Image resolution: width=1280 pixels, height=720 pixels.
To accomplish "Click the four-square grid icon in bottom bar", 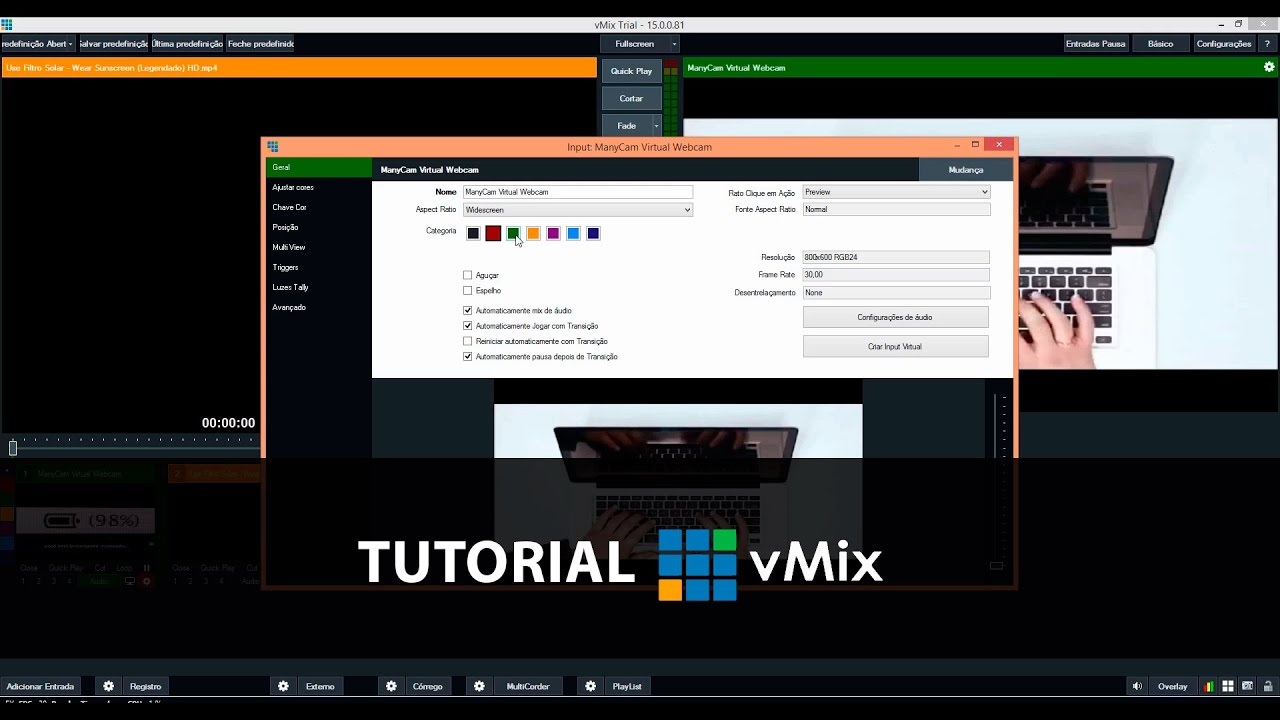I will click(x=1228, y=686).
